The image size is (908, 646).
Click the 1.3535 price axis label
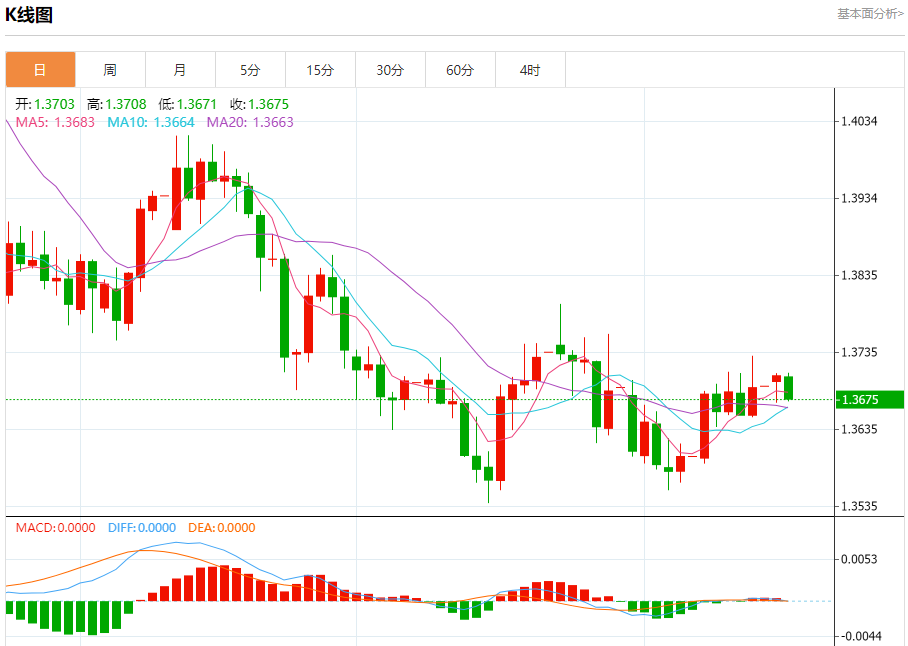pyautogui.click(x=859, y=506)
